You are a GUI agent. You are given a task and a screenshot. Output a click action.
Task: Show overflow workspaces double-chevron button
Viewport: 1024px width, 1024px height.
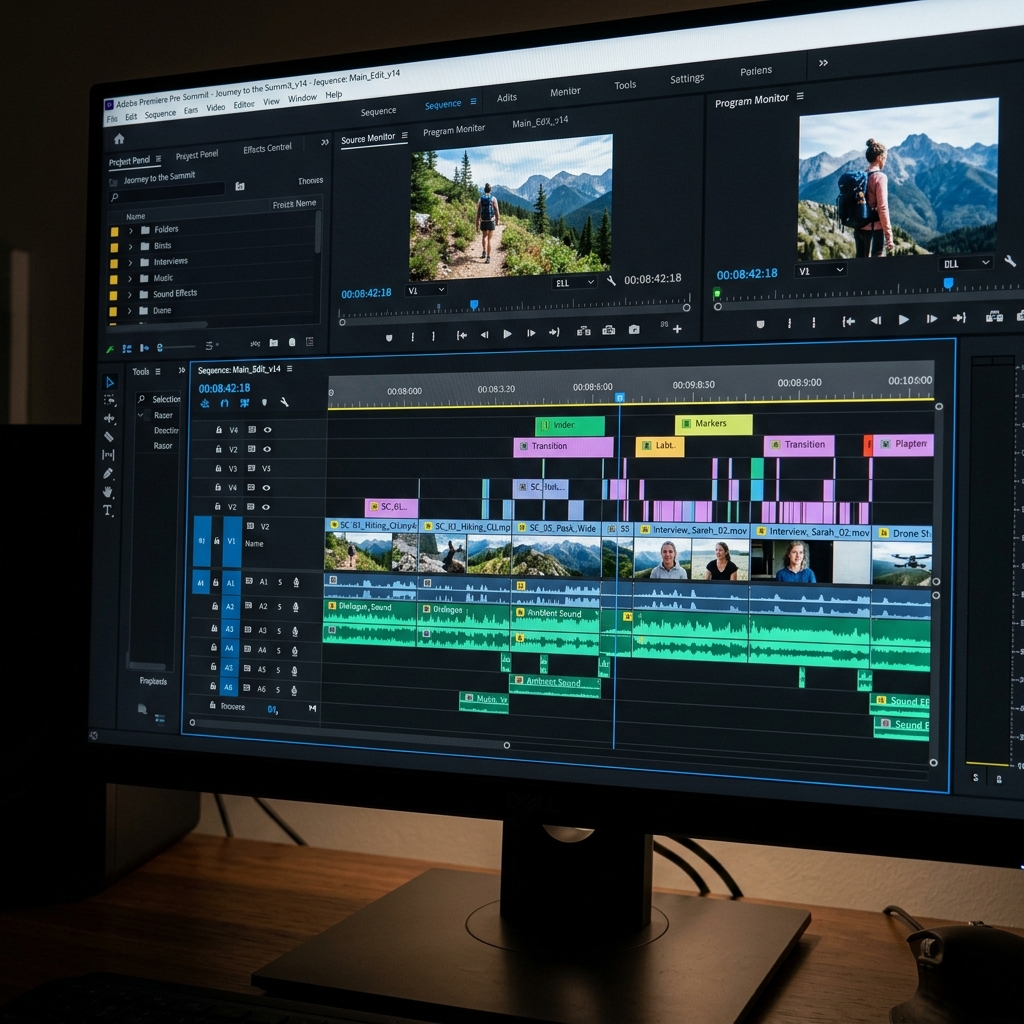[823, 63]
